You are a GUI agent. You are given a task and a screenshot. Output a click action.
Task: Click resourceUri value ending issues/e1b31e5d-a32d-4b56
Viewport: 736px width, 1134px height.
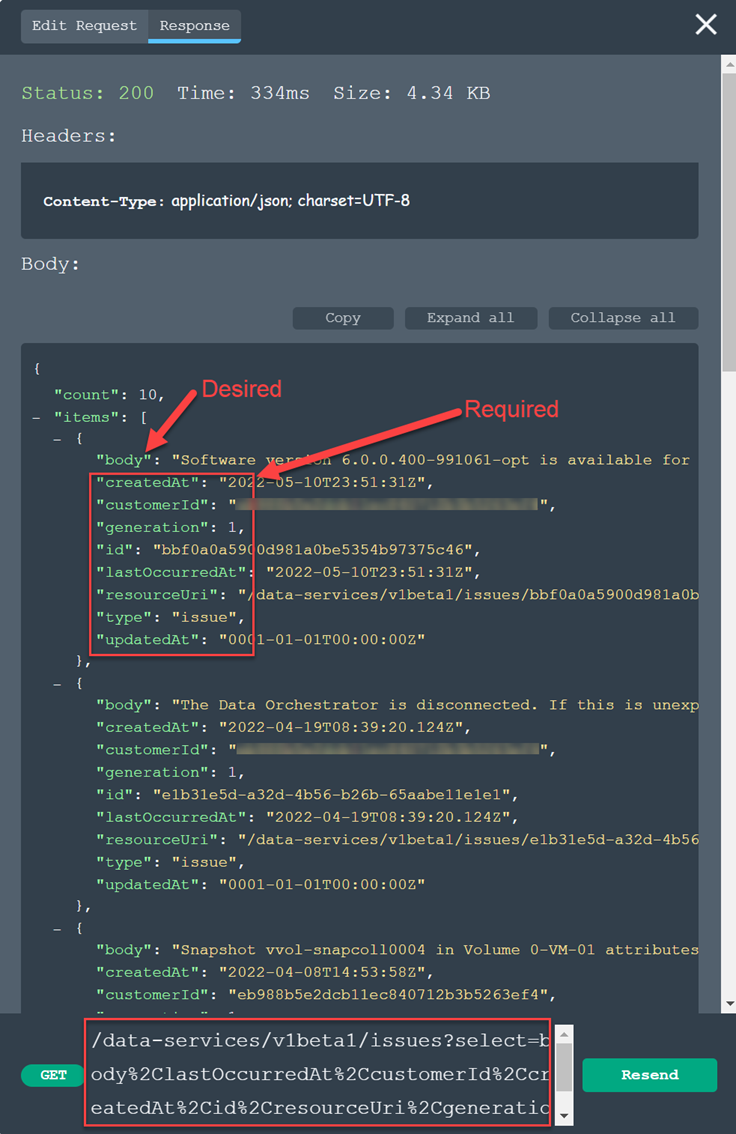[468, 840]
